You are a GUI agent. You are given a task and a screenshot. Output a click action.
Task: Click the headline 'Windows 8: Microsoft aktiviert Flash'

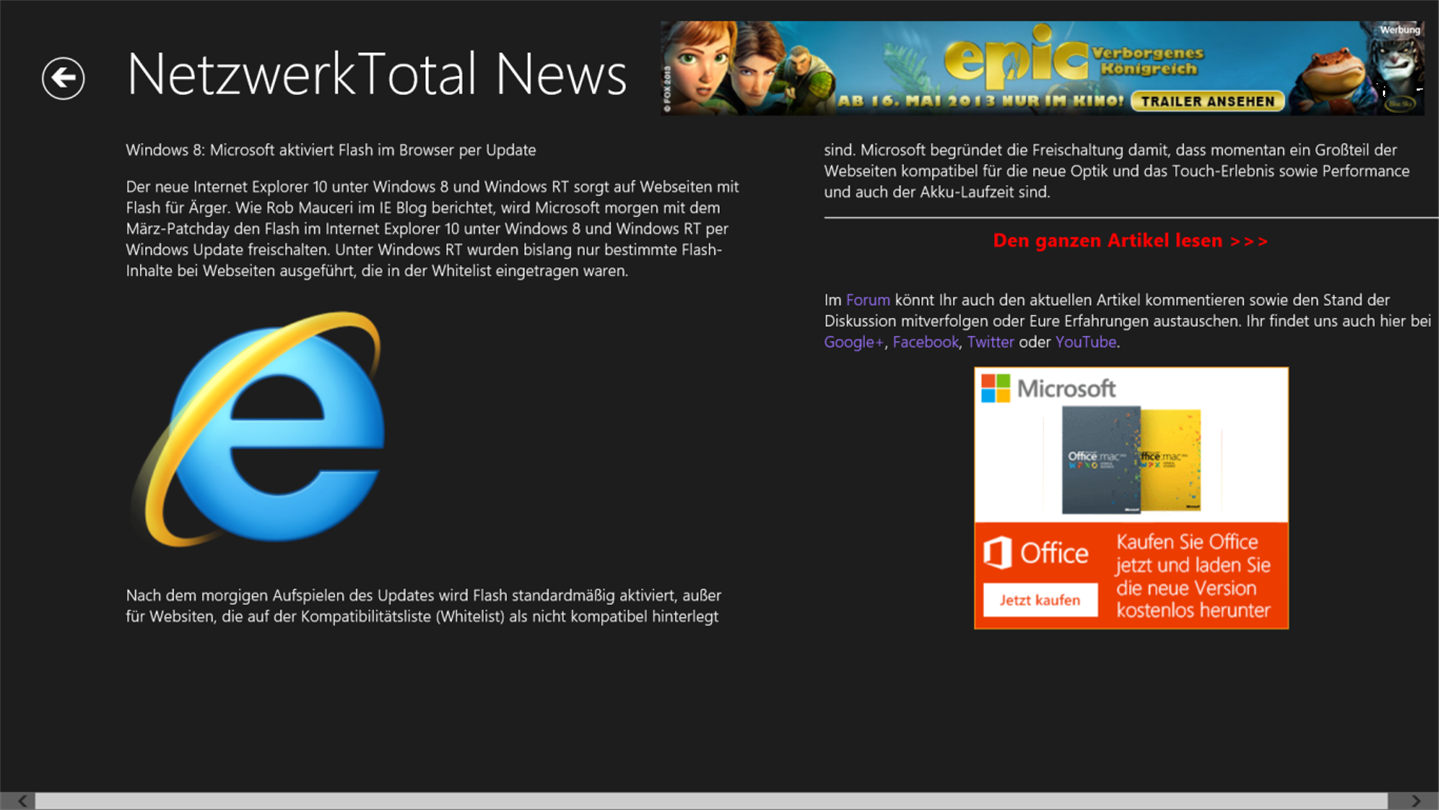[331, 150]
